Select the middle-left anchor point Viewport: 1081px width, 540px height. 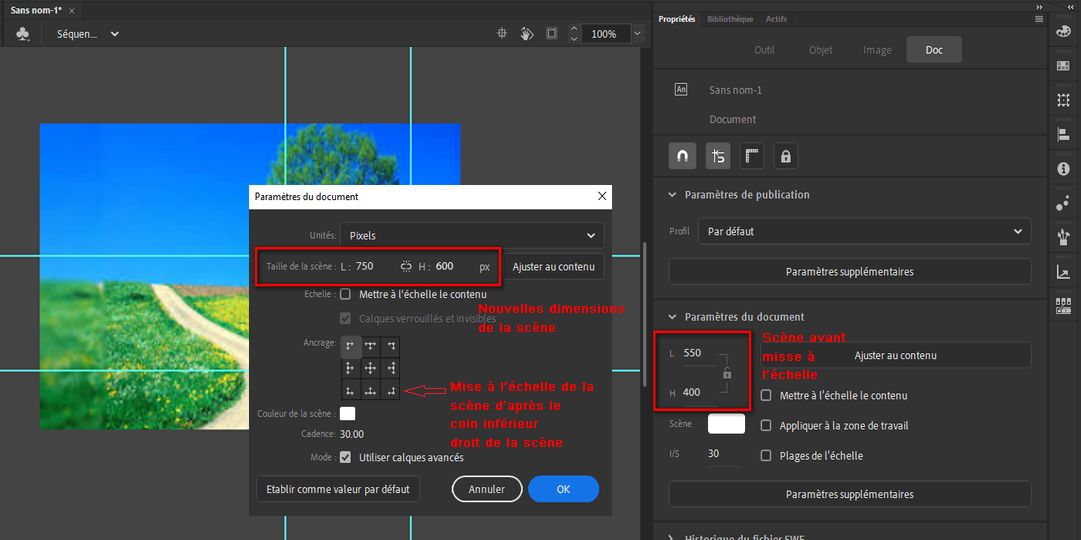(x=351, y=368)
